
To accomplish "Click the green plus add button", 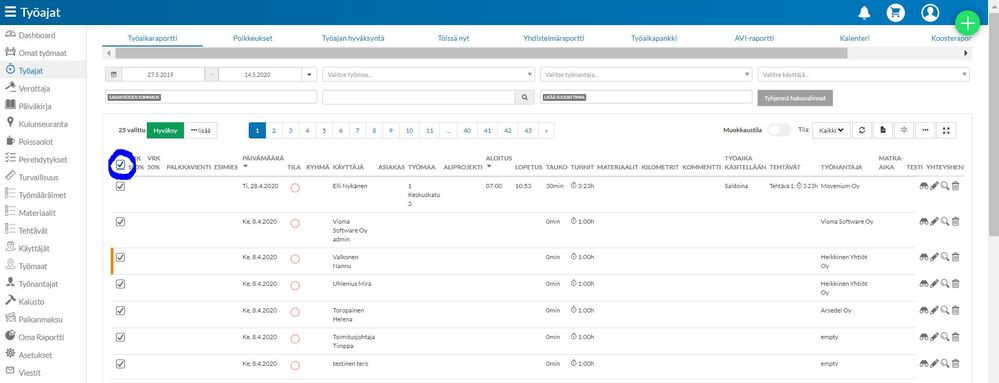I will (968, 24).
